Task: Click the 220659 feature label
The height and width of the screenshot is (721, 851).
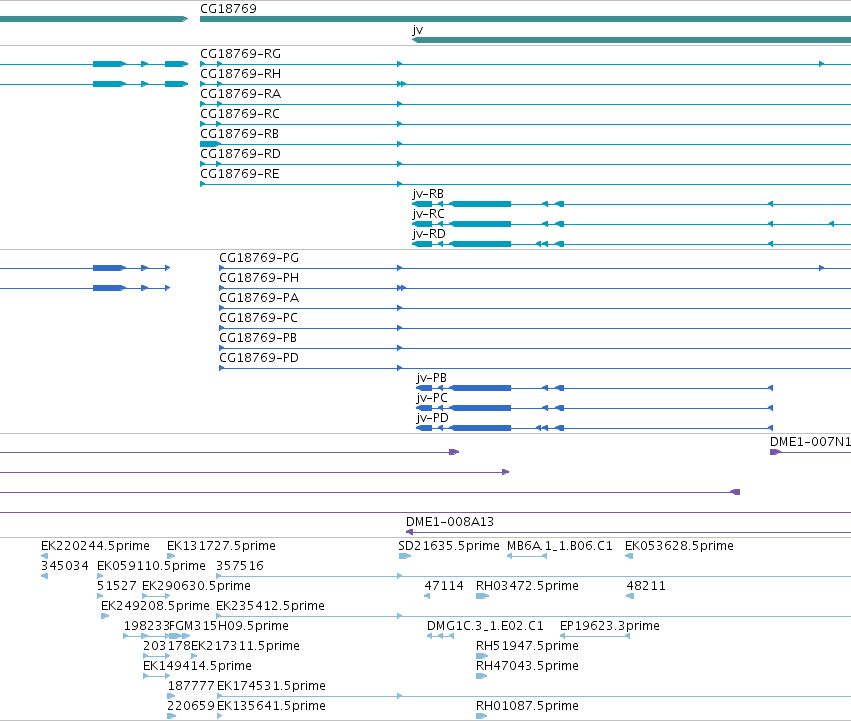Action: (x=191, y=706)
